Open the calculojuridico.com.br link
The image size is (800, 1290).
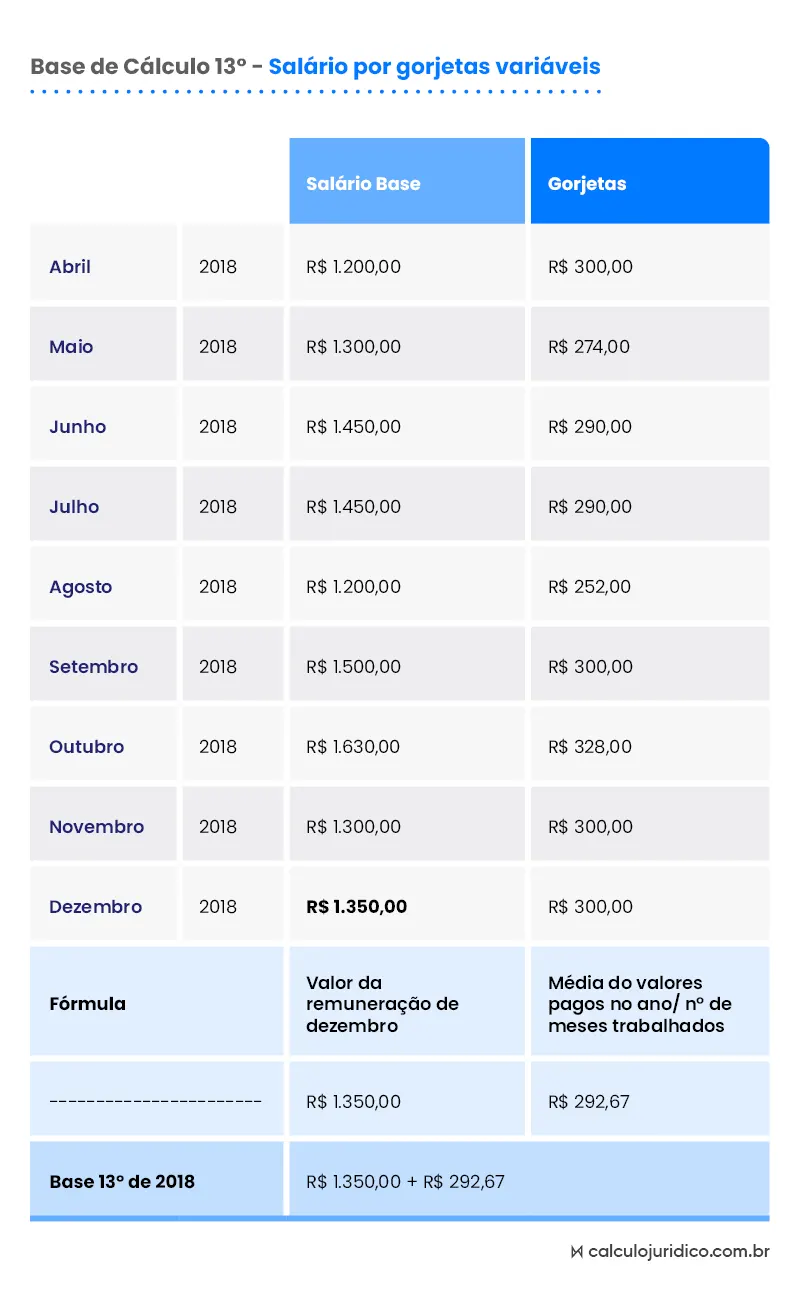click(x=679, y=1252)
